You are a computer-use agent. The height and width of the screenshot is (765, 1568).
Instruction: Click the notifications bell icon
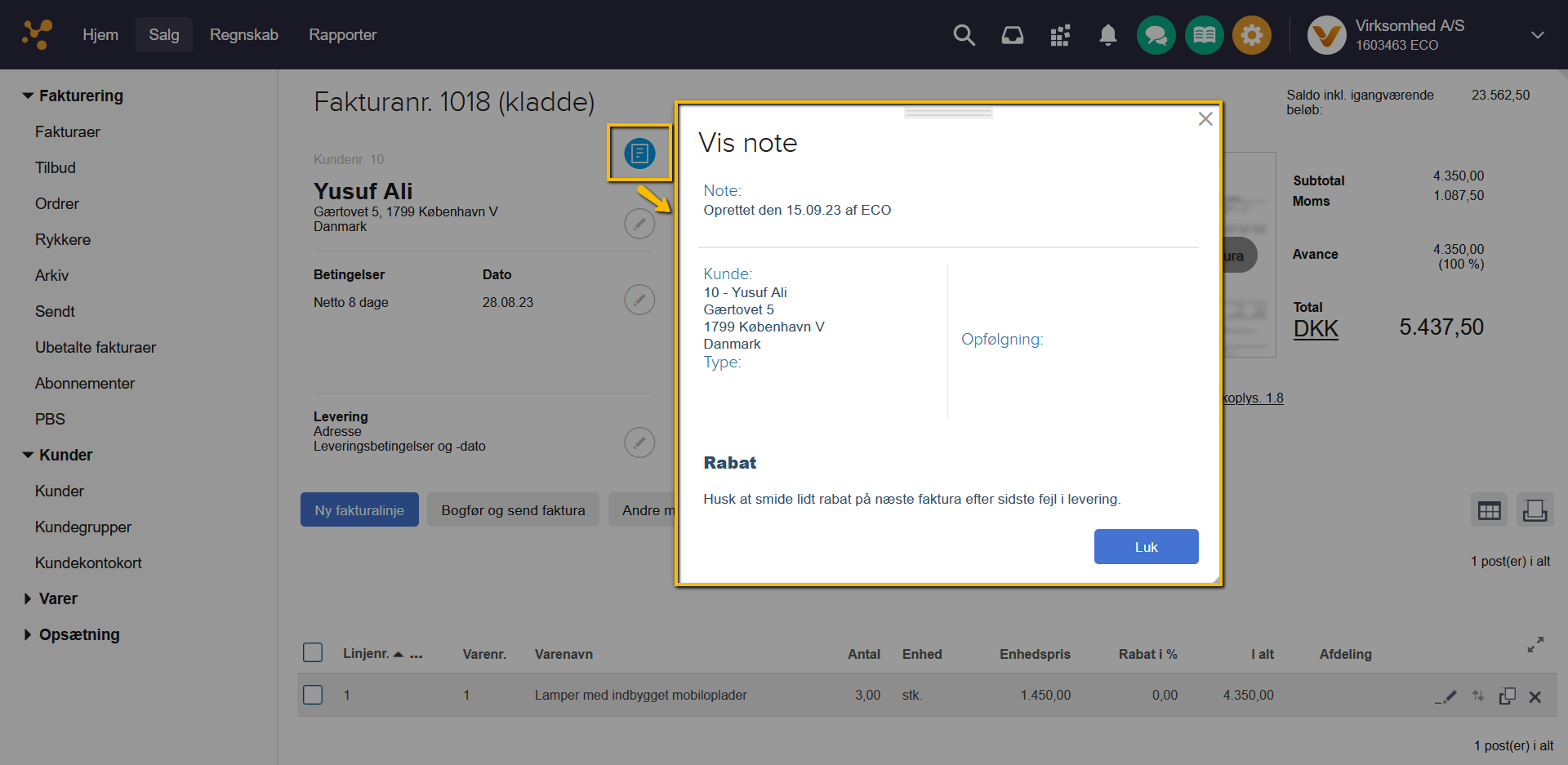point(1107,35)
